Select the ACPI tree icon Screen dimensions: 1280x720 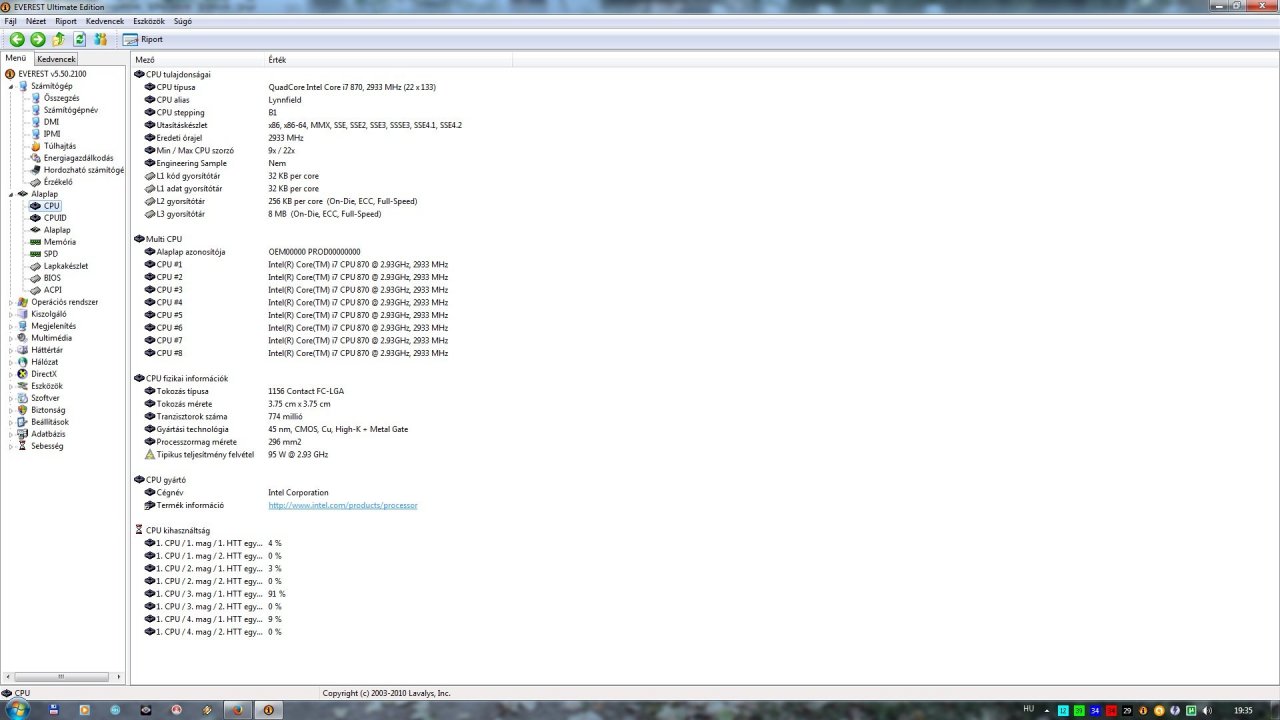(36, 290)
